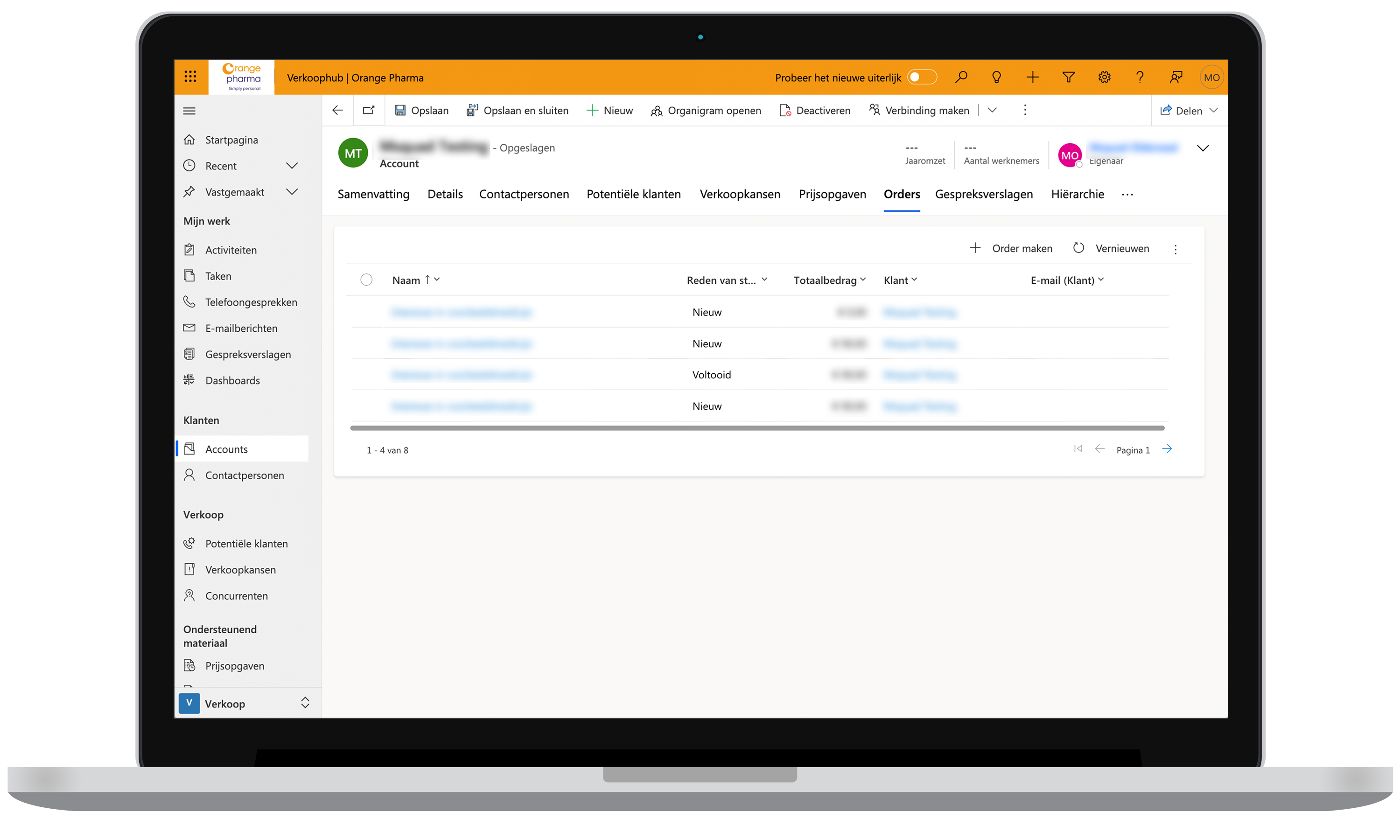Open the settings gear icon
Image resolution: width=1400 pixels, height=840 pixels.
[1105, 77]
